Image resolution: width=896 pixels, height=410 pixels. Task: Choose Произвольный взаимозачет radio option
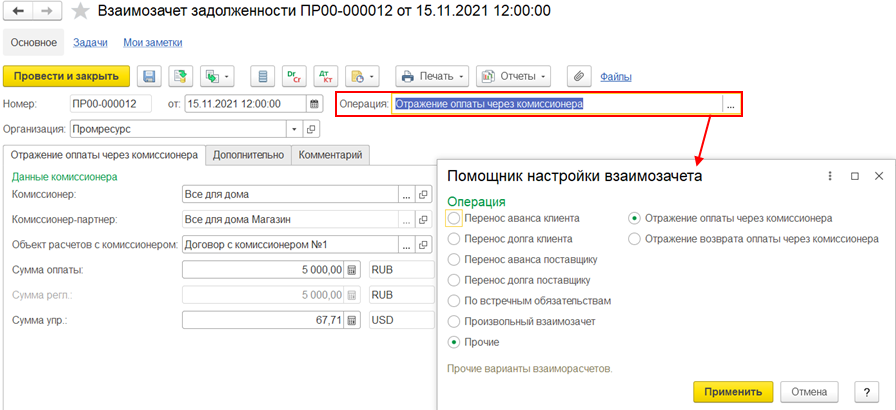[455, 321]
